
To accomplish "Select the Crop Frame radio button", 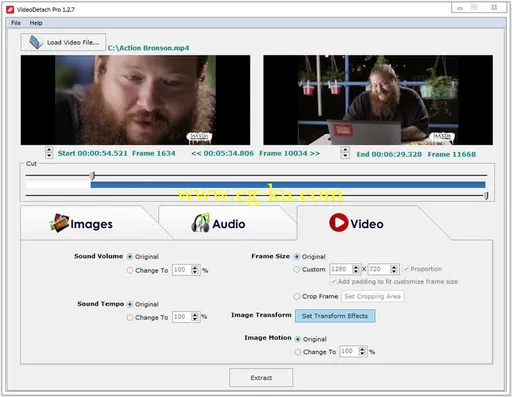I will point(297,296).
